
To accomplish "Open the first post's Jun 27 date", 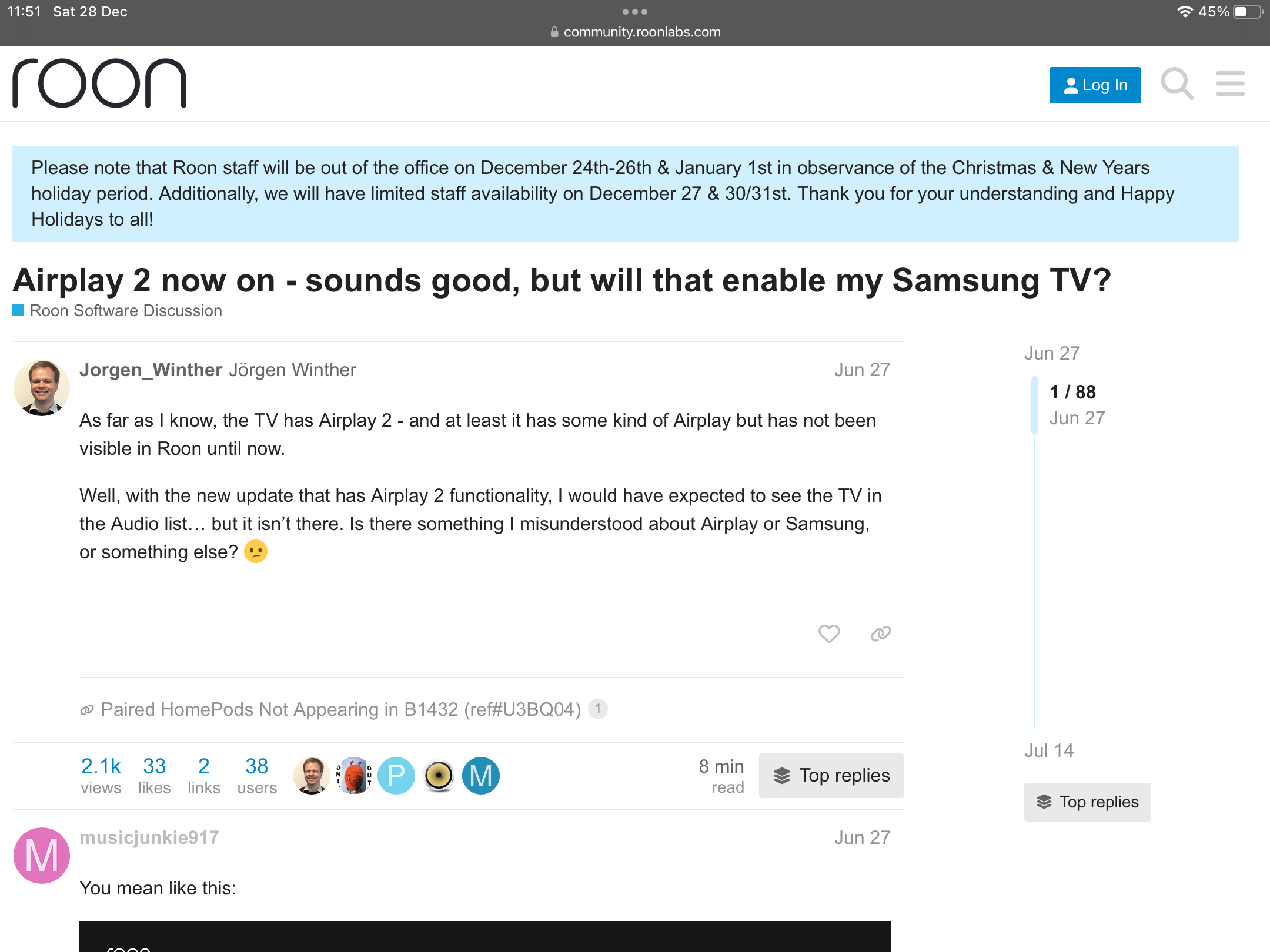I will 862,370.
